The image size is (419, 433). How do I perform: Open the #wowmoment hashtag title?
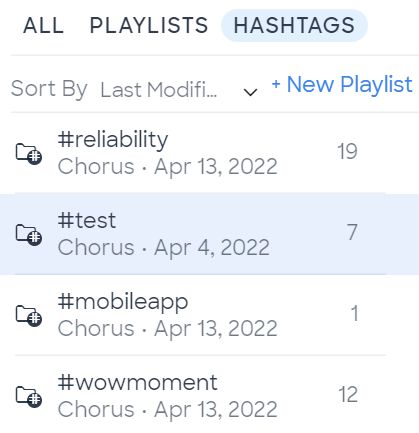pos(137,382)
